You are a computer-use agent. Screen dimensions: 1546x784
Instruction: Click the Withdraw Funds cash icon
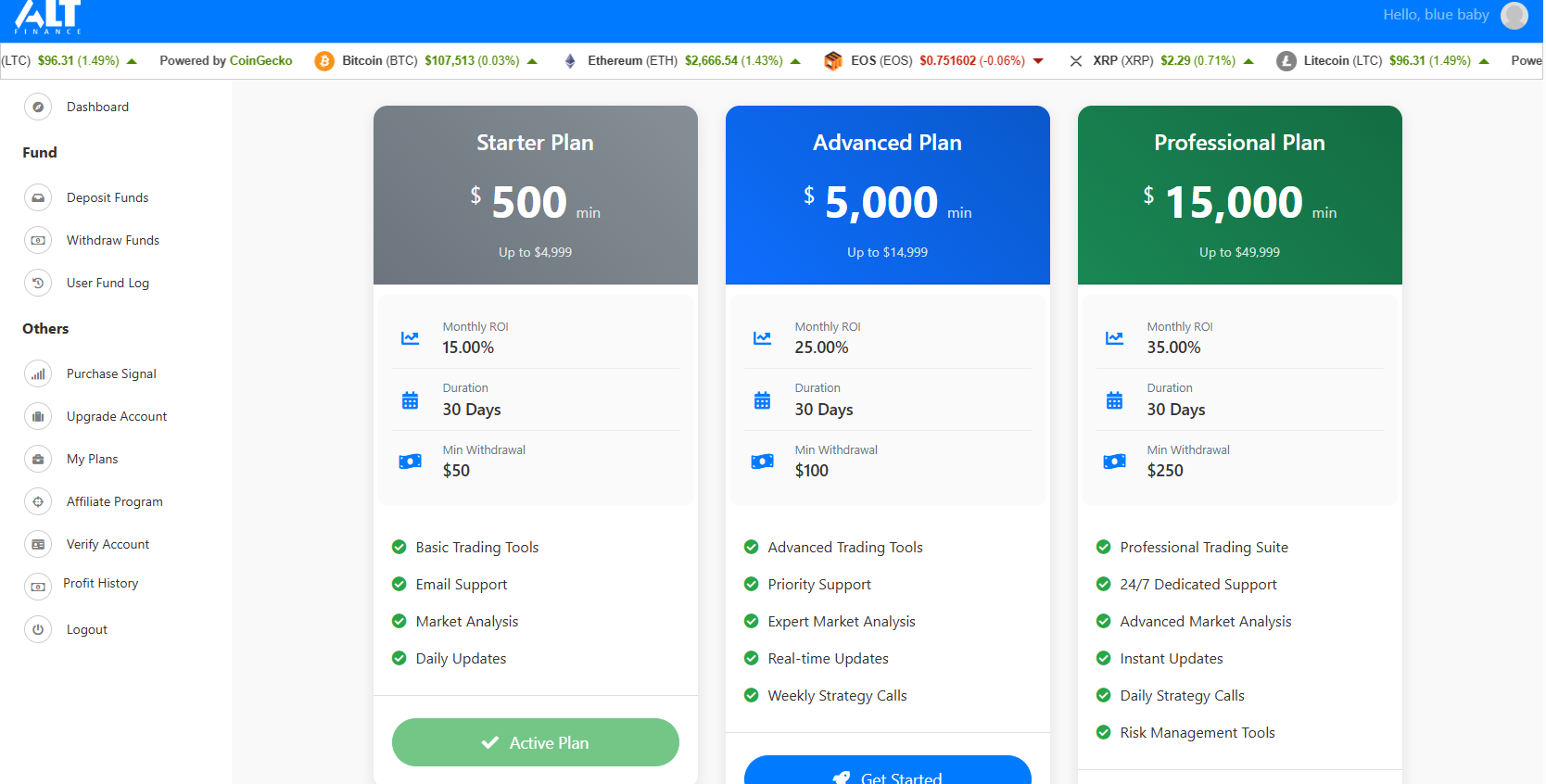point(38,241)
